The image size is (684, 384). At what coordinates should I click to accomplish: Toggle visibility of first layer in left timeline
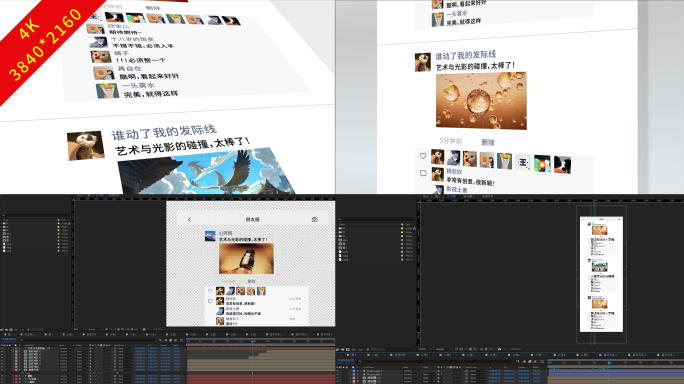pos(3,348)
